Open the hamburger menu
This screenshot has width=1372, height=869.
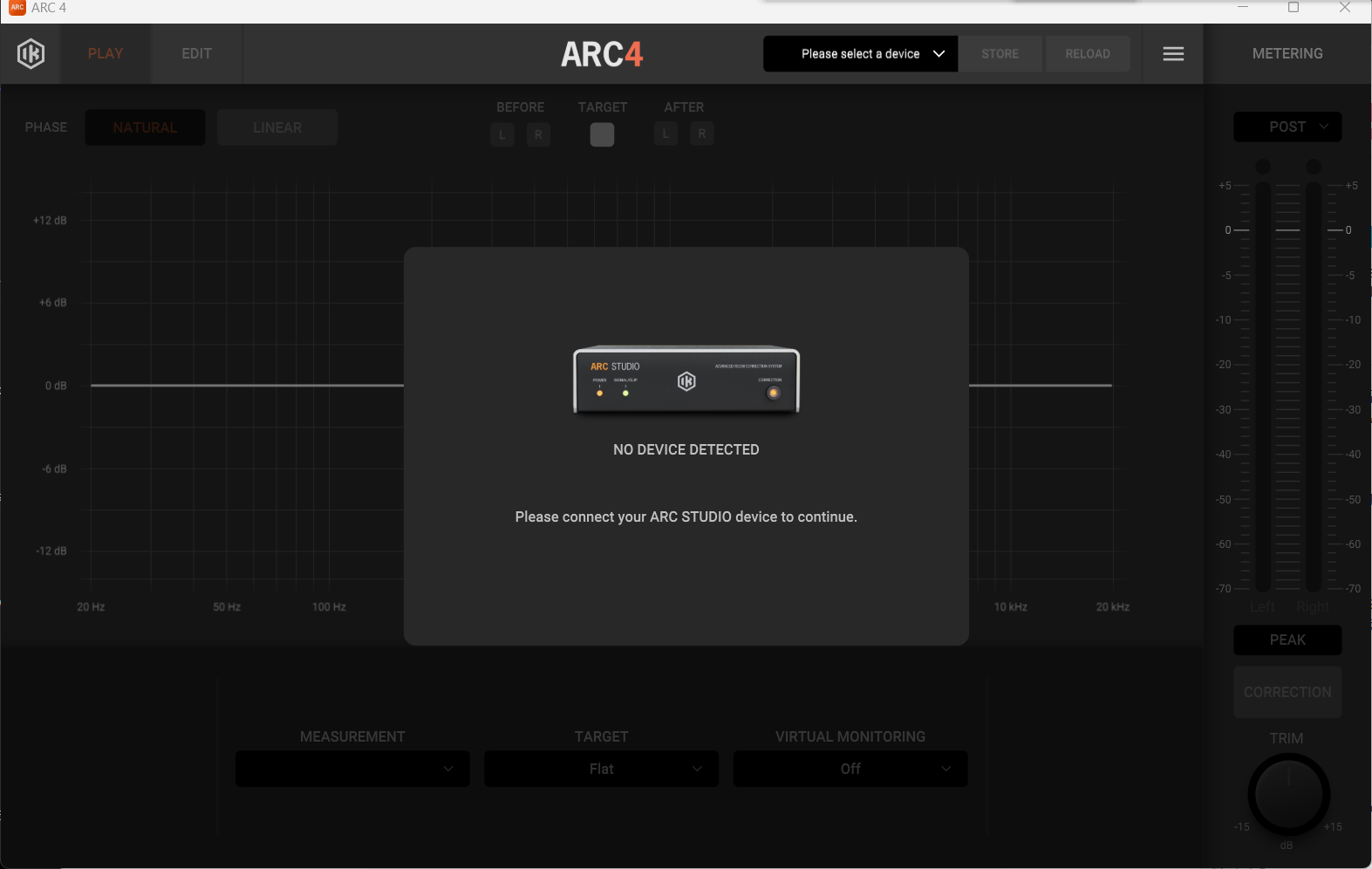(1173, 54)
